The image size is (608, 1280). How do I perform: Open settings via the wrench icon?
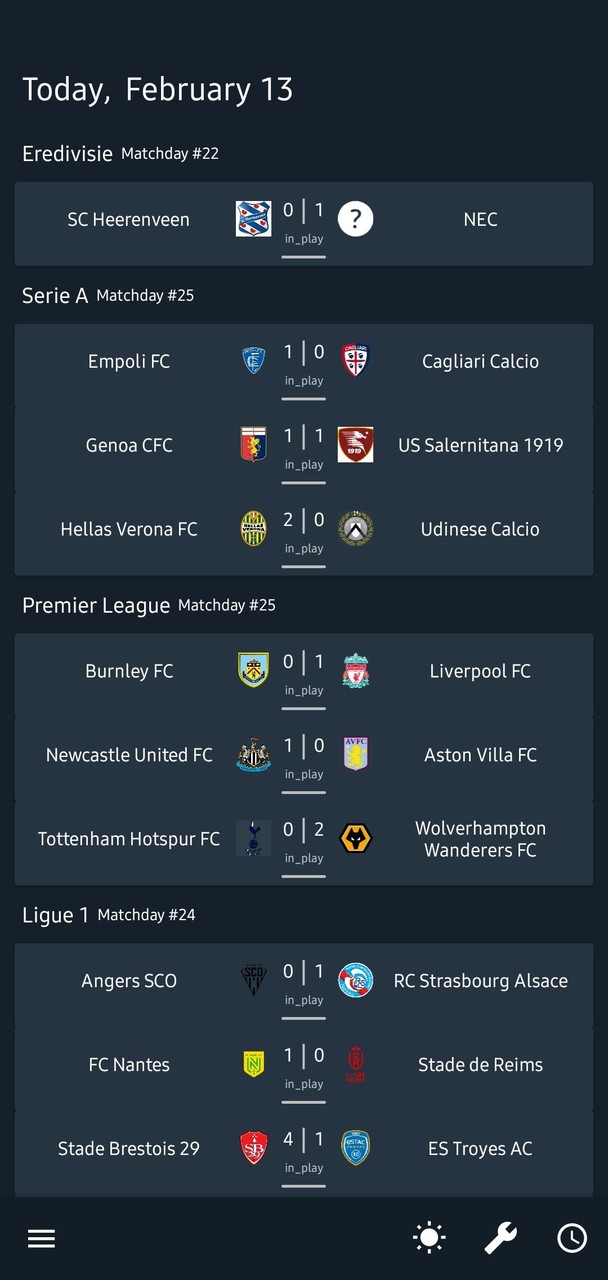click(500, 1237)
